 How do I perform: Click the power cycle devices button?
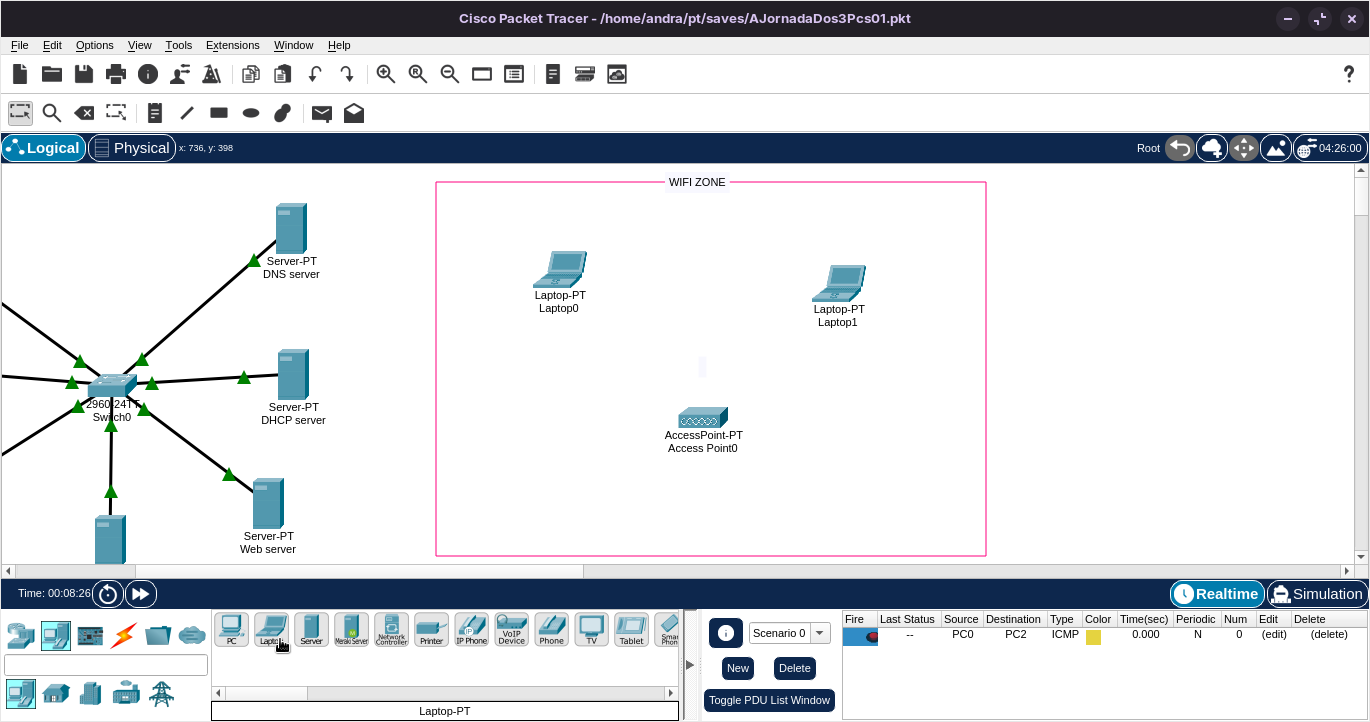point(108,594)
